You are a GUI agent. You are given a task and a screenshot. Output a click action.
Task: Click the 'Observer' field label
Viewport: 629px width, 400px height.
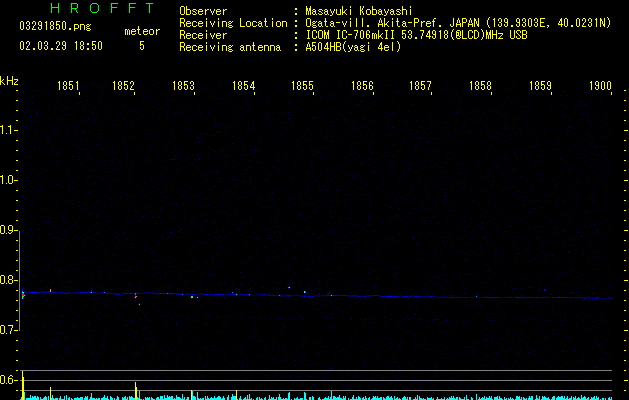[203, 11]
